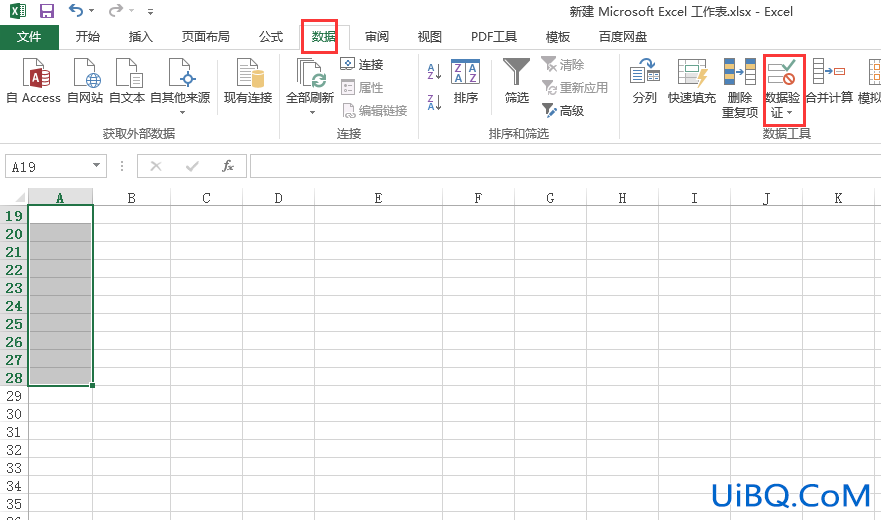Select row 24 header

coord(14,305)
